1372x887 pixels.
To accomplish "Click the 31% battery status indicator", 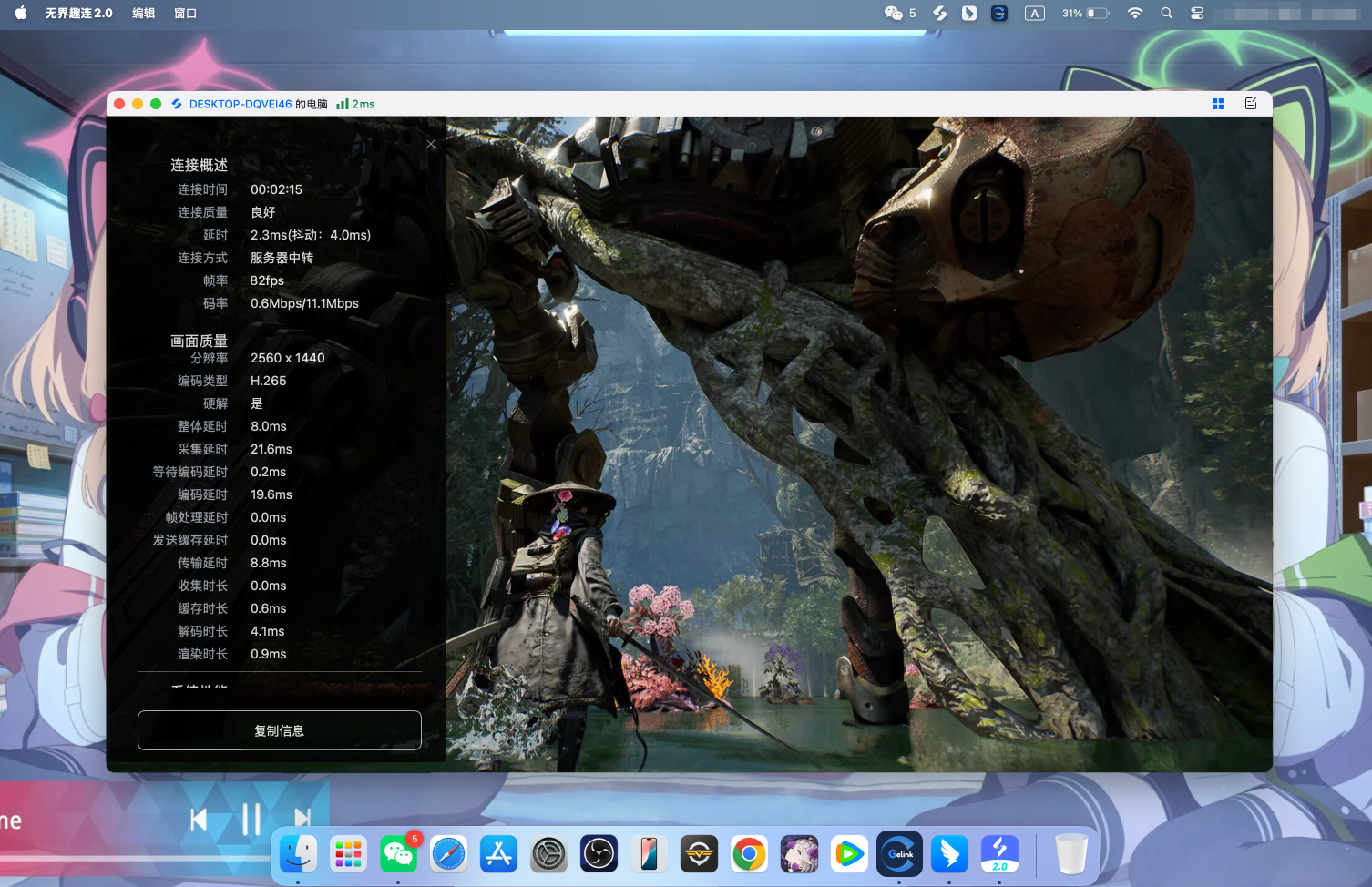I will coord(1086,13).
